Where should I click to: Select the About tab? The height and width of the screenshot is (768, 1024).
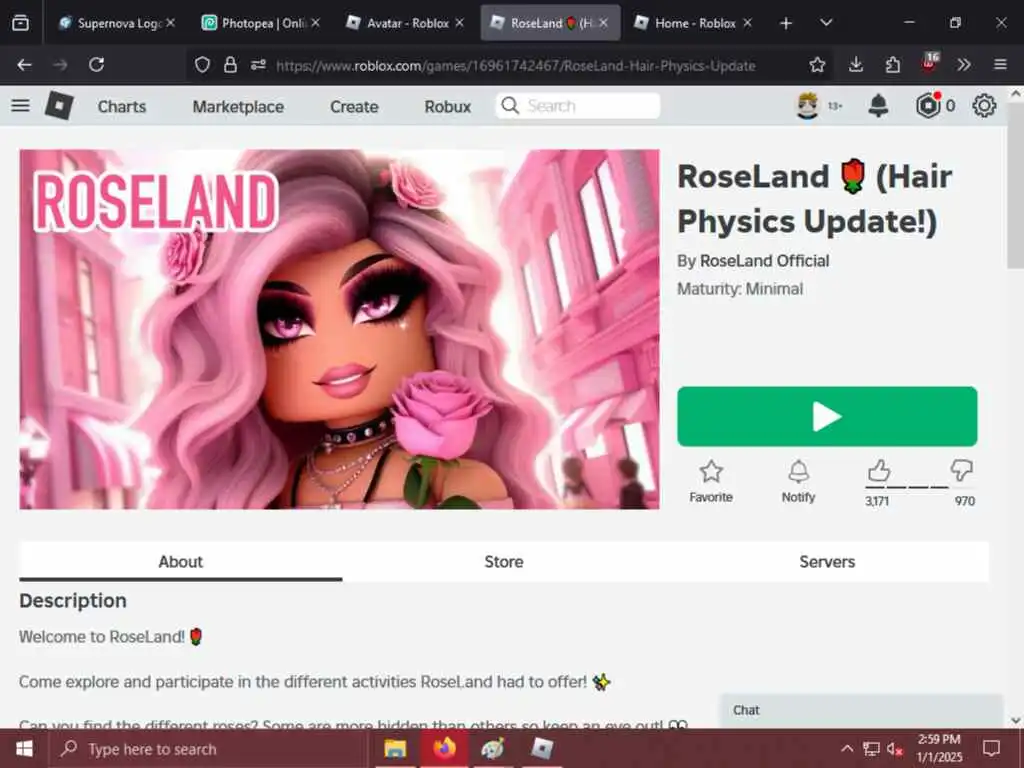[181, 562]
